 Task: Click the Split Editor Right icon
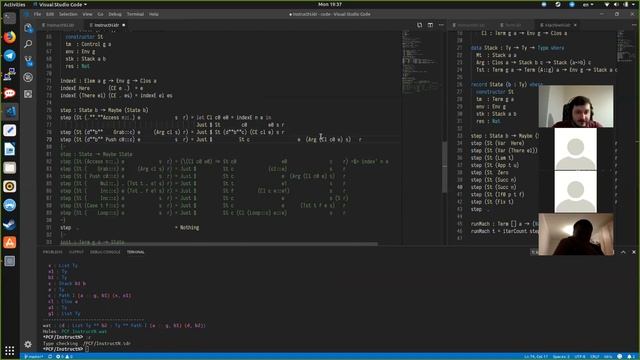click(430, 25)
